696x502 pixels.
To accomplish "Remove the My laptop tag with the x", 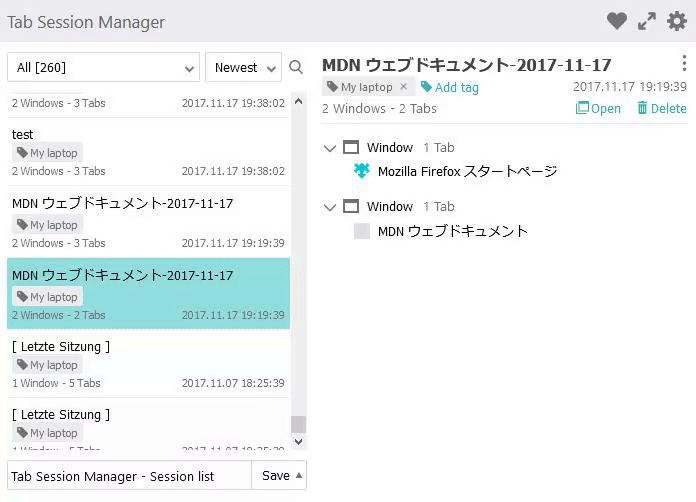I will pos(403,87).
